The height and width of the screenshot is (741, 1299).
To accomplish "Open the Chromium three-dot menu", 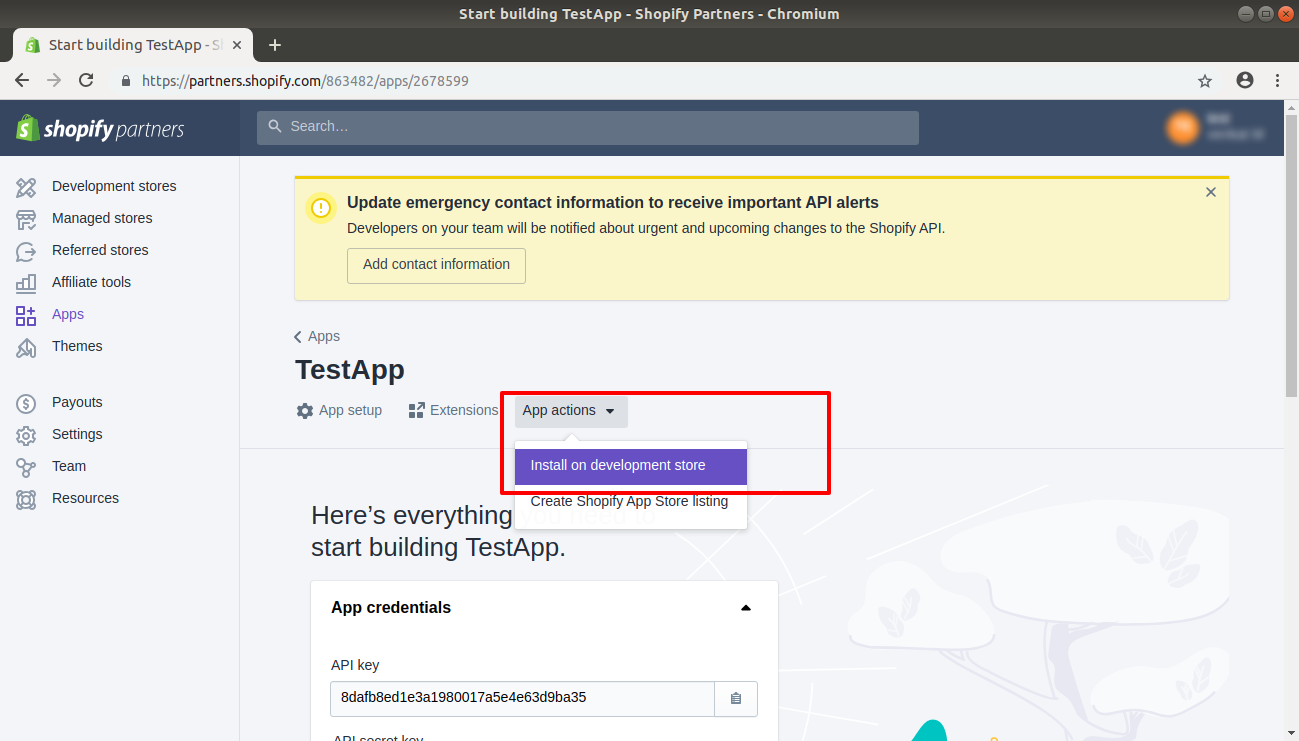I will (x=1277, y=81).
